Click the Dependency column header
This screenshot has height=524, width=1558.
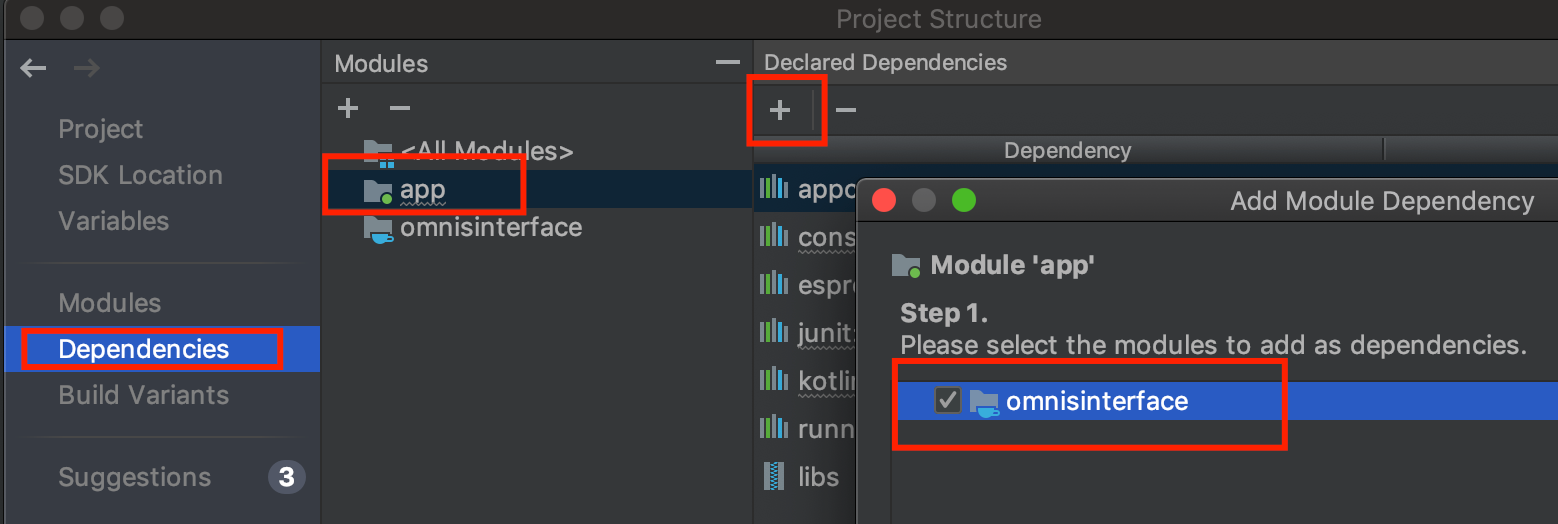point(1067,150)
